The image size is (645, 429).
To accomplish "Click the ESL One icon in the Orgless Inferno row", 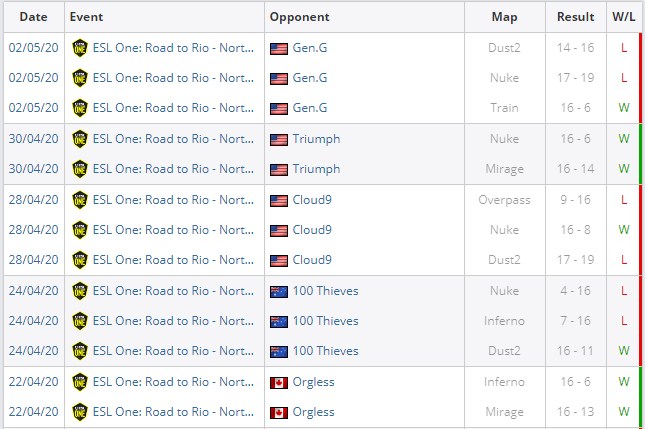I will pyautogui.click(x=80, y=382).
